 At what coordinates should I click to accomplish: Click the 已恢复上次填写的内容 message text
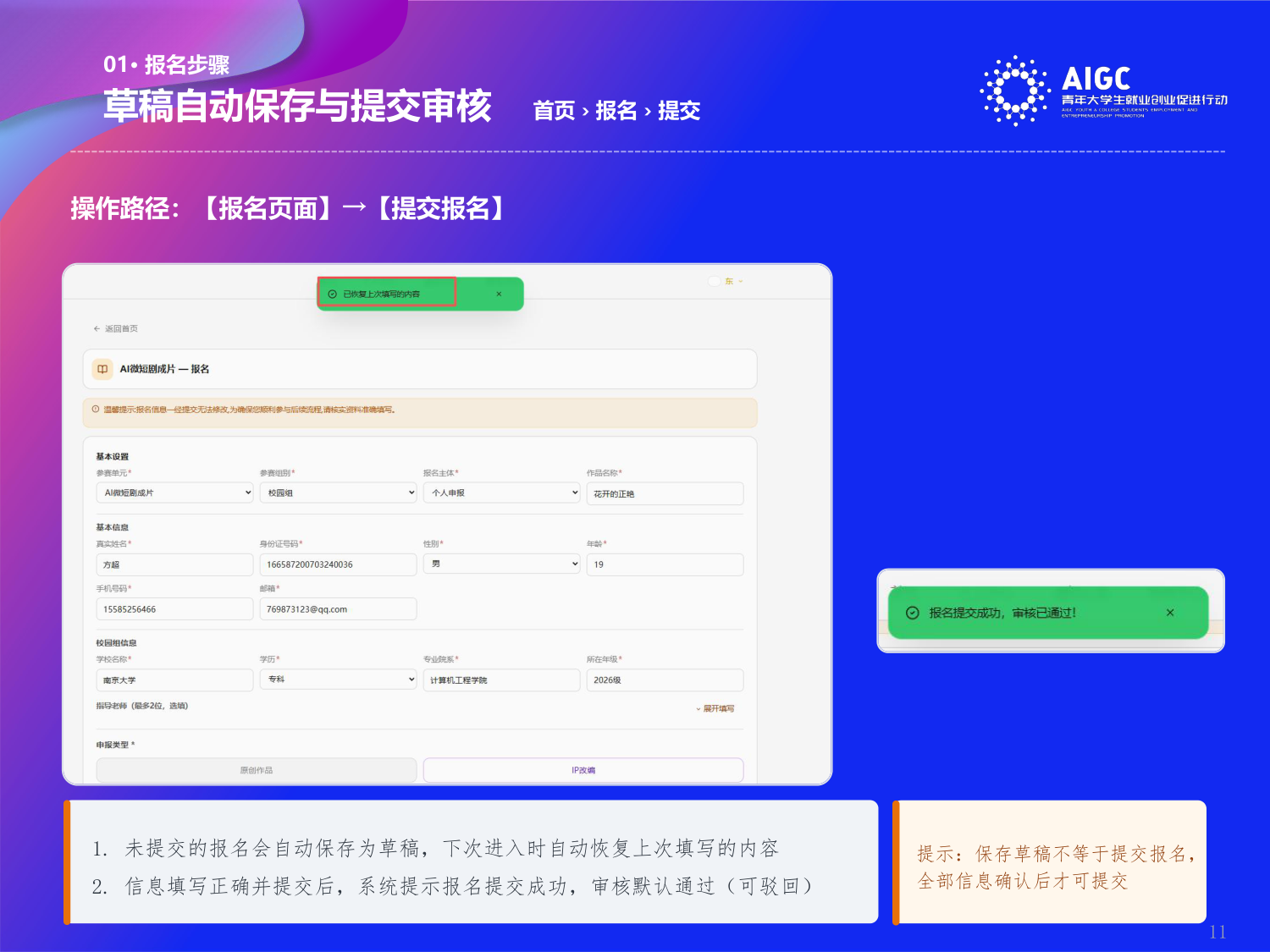pos(381,294)
